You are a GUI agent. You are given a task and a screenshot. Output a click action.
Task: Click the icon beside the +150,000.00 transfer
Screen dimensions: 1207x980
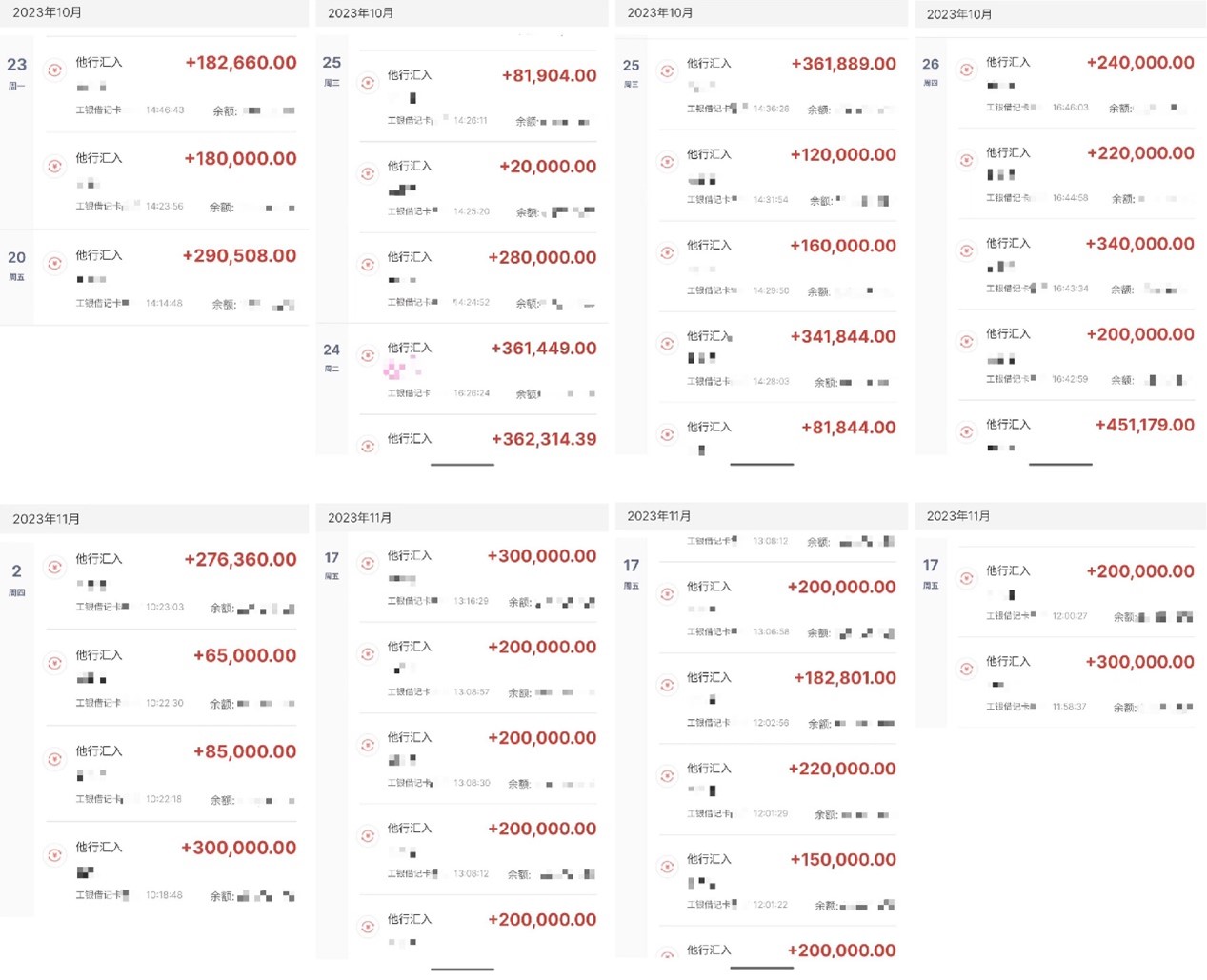668,867
